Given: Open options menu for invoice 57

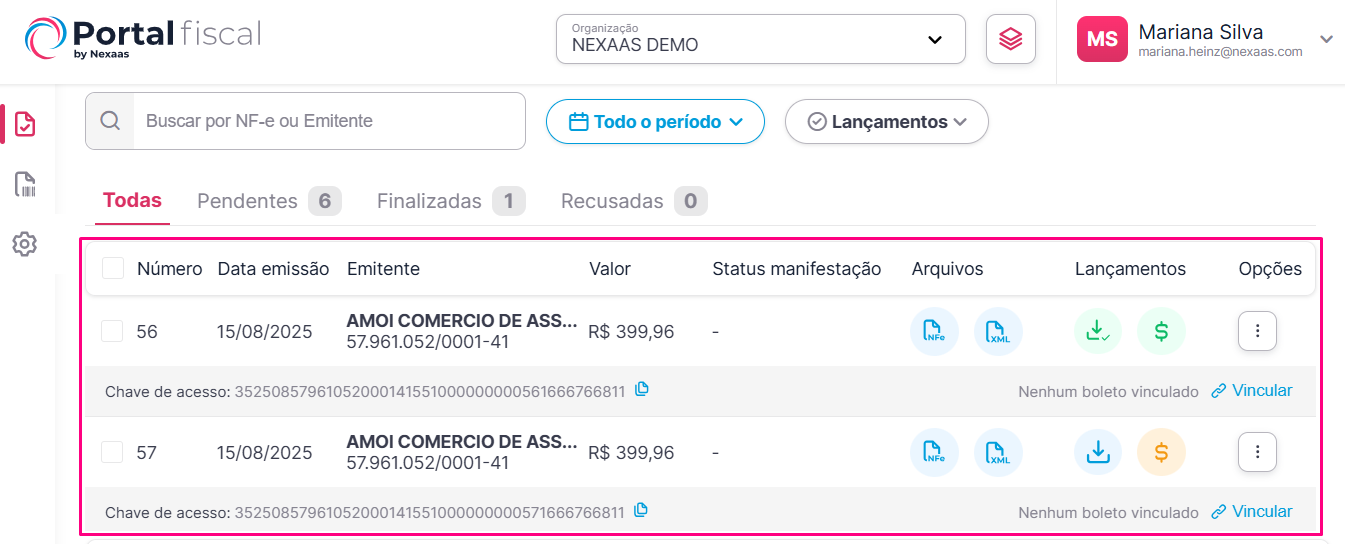Looking at the screenshot, I should 1258,452.
